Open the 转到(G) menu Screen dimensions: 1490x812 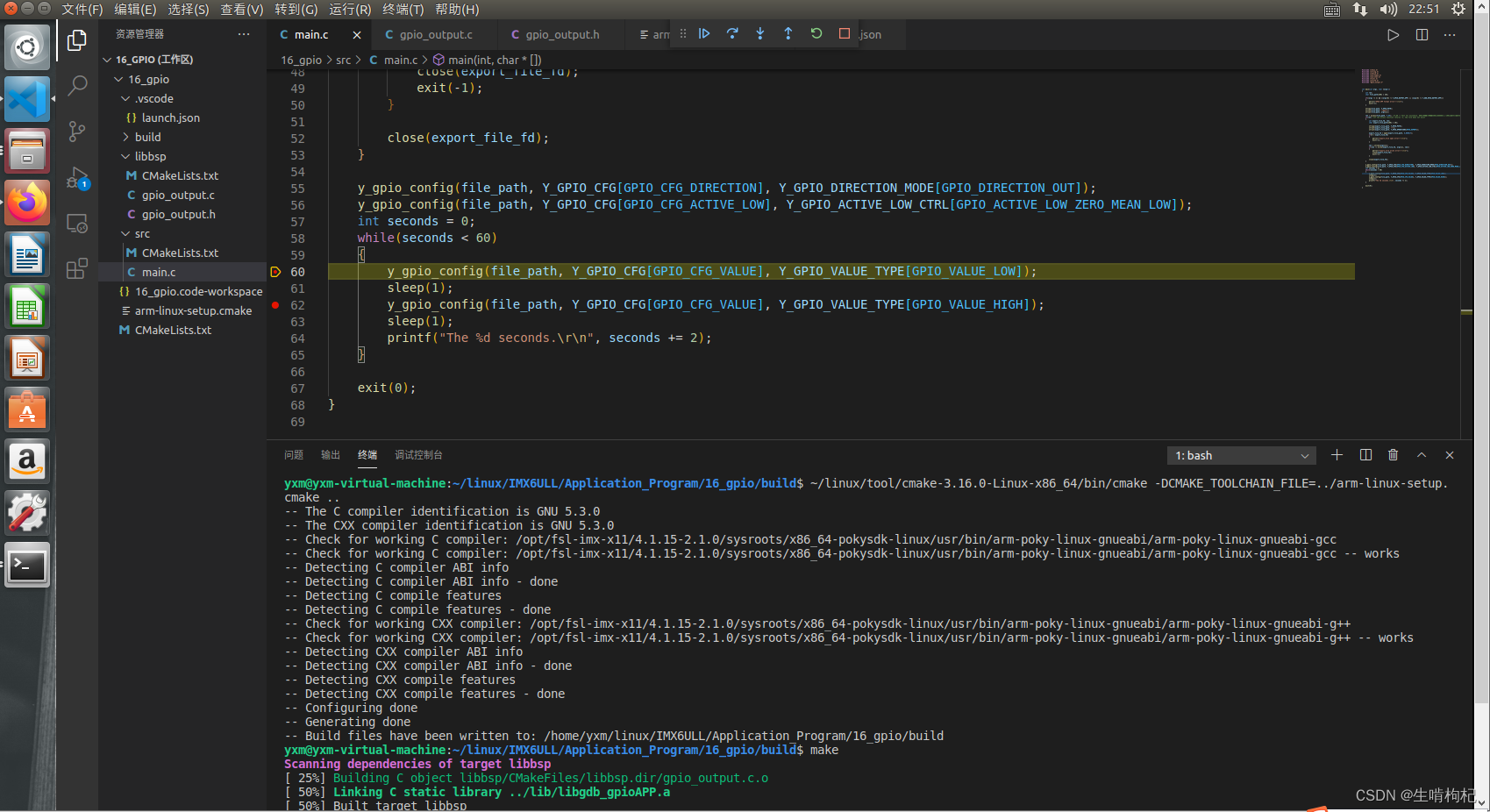[296, 9]
